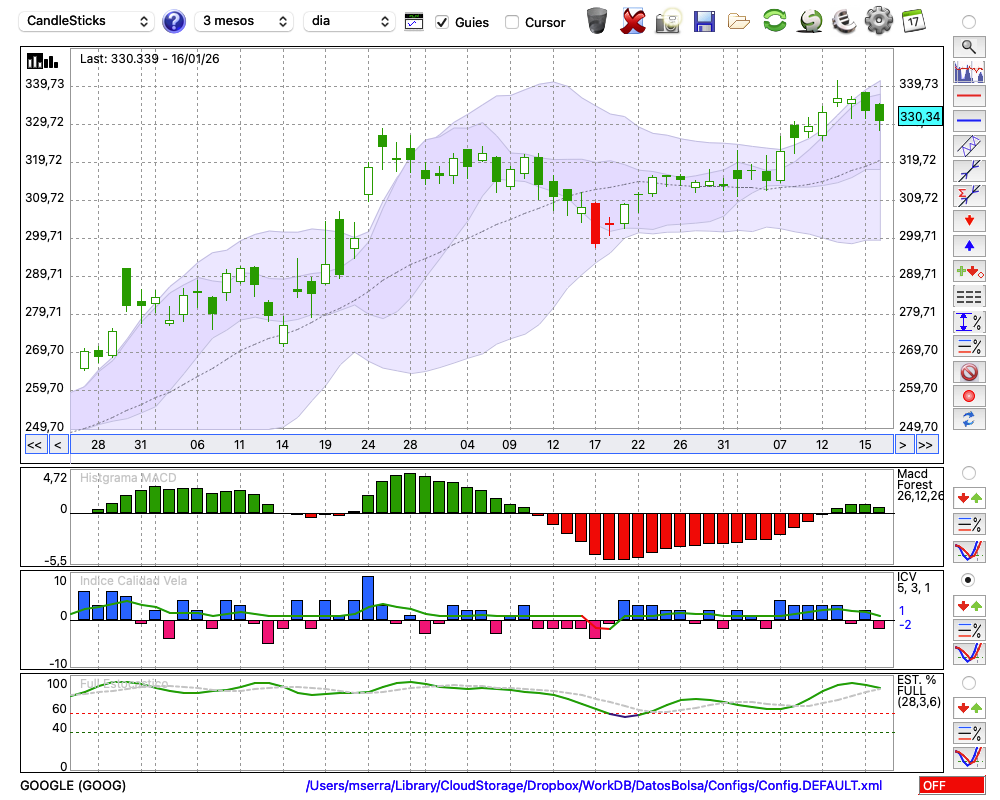Select the blue horizontal line tool
The image size is (1000, 800).
[968, 121]
